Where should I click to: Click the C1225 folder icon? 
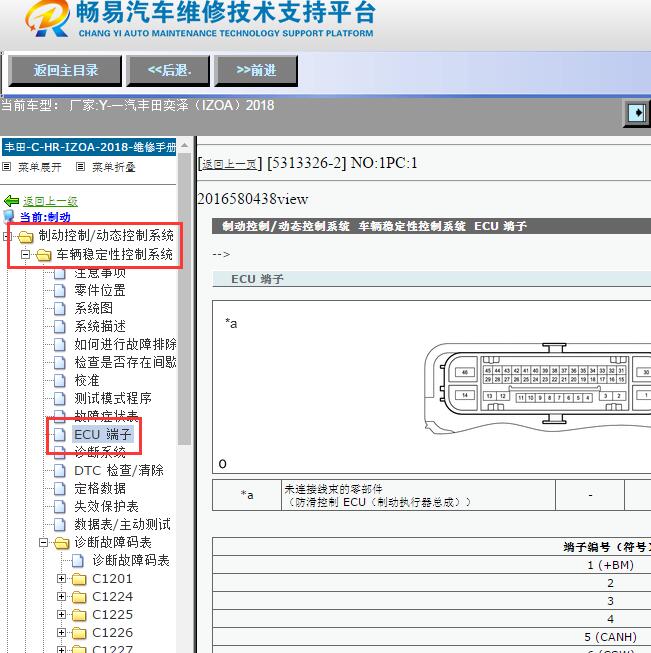coord(79,615)
